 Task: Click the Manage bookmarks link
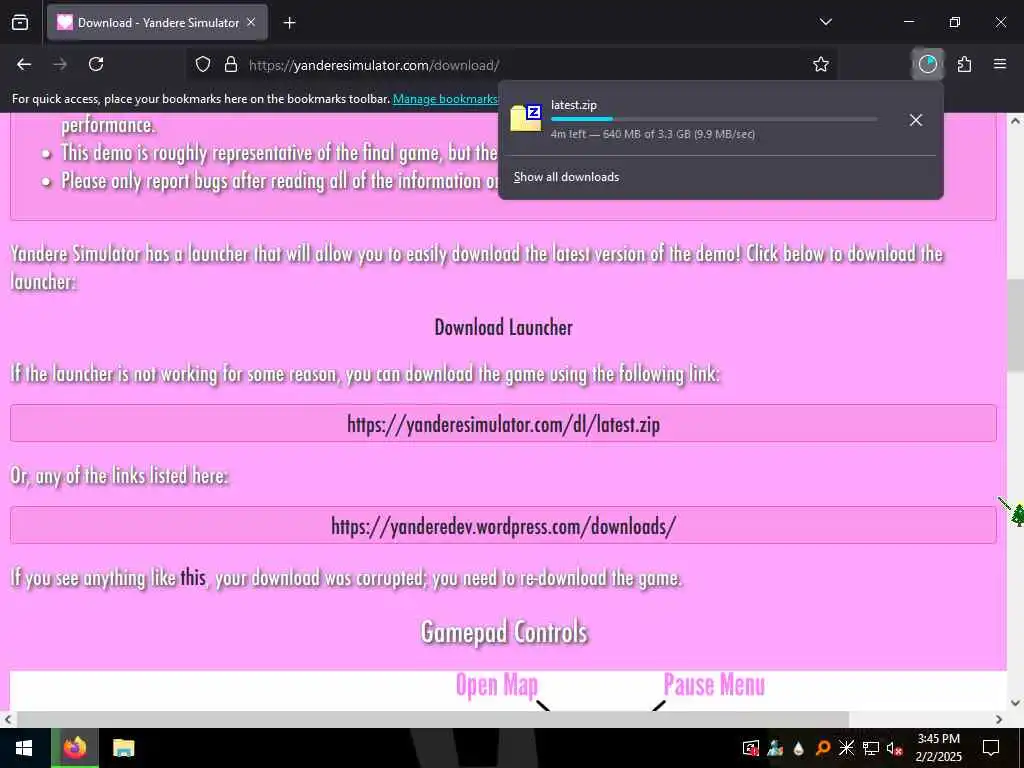(445, 99)
